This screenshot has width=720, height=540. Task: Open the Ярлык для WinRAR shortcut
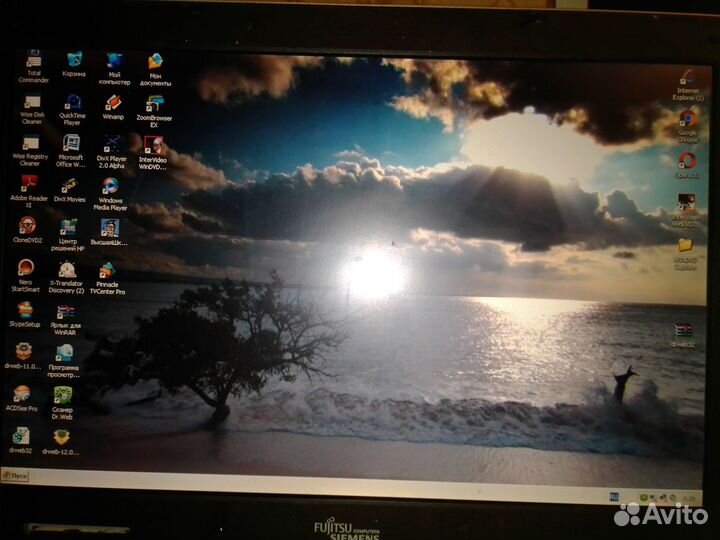point(66,320)
